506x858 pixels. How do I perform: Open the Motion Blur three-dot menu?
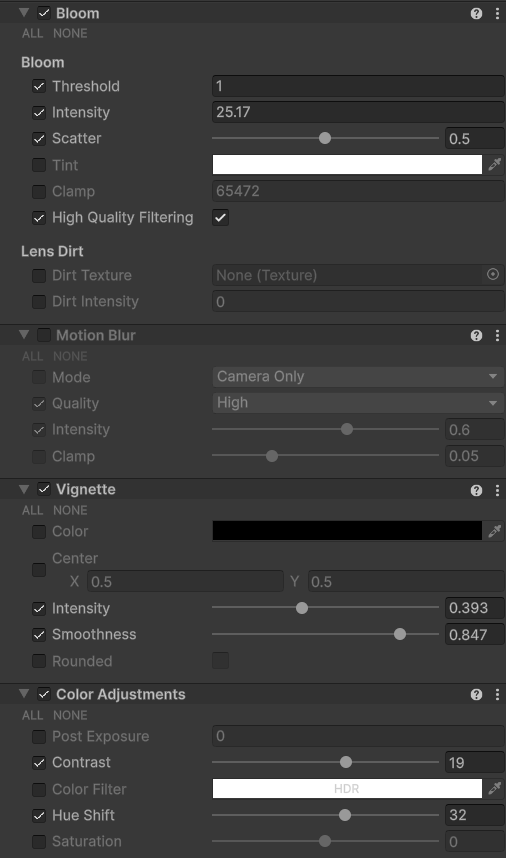(497, 335)
